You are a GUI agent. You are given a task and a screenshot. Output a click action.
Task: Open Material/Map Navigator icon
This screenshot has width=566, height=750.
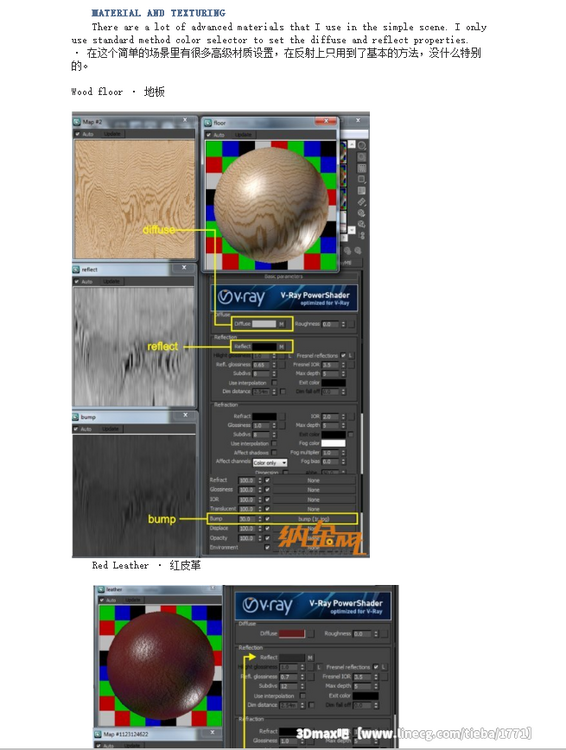[x=362, y=235]
